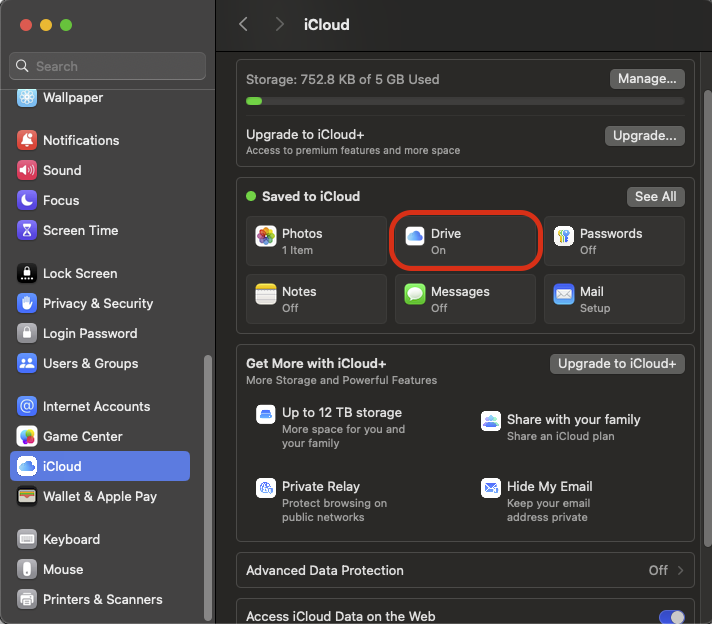Click the magnifying glass search icon
Viewport: 712px width, 624px height.
(x=22, y=66)
